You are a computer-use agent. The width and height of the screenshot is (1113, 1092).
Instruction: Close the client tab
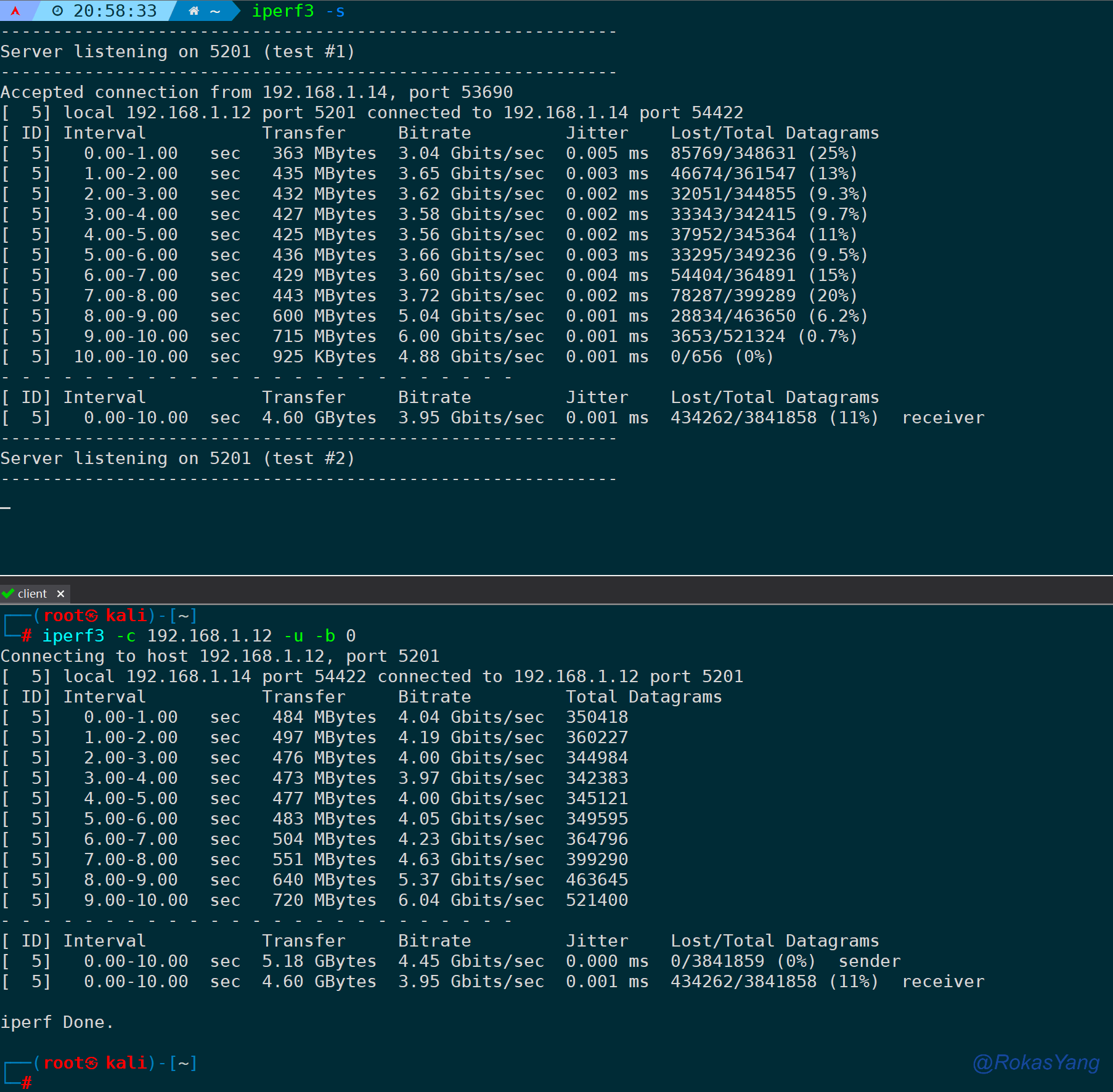point(60,593)
